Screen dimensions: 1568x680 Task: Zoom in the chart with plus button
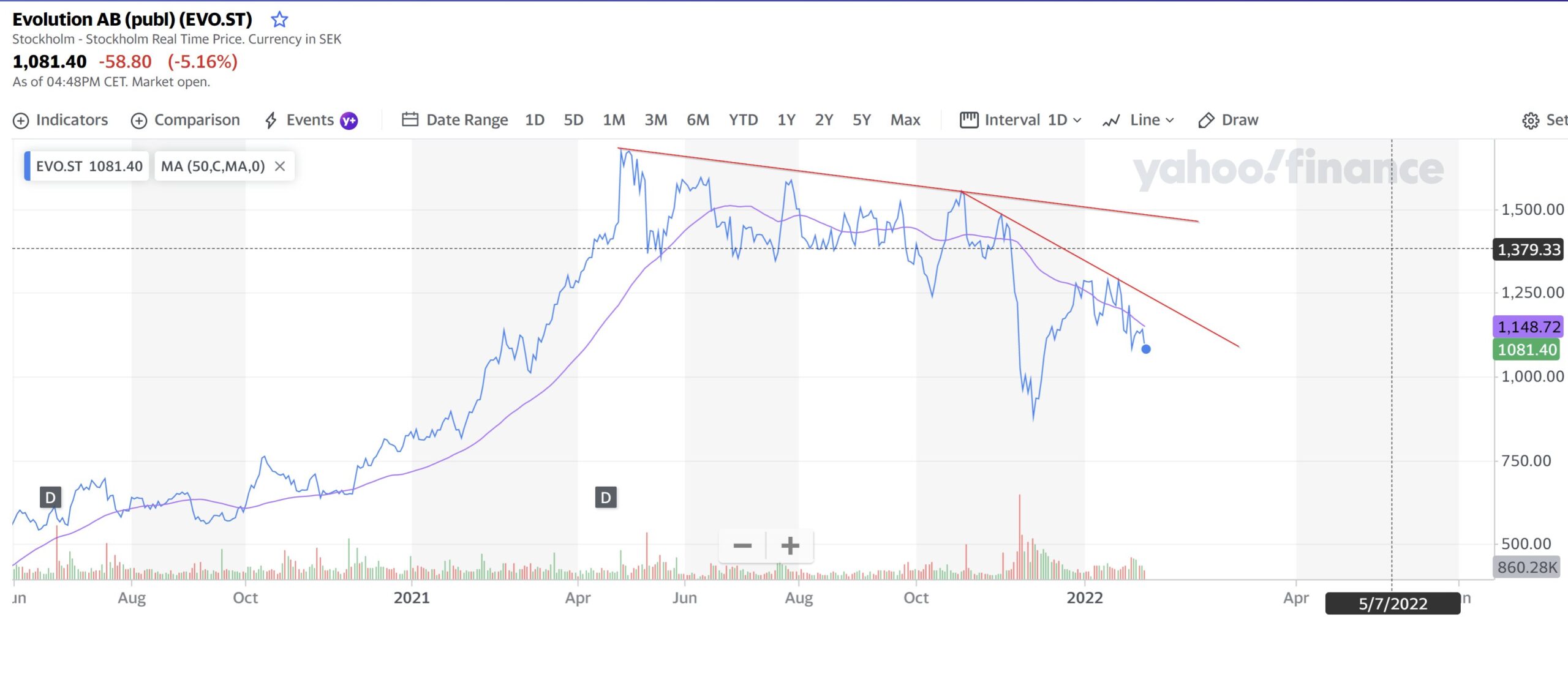(x=790, y=545)
